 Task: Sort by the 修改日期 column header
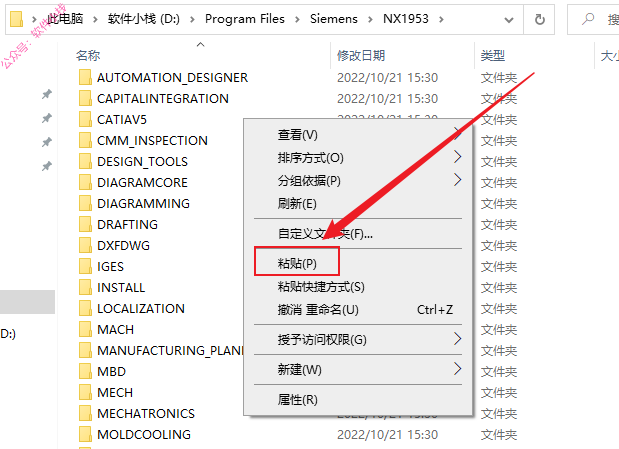pyautogui.click(x=361, y=56)
